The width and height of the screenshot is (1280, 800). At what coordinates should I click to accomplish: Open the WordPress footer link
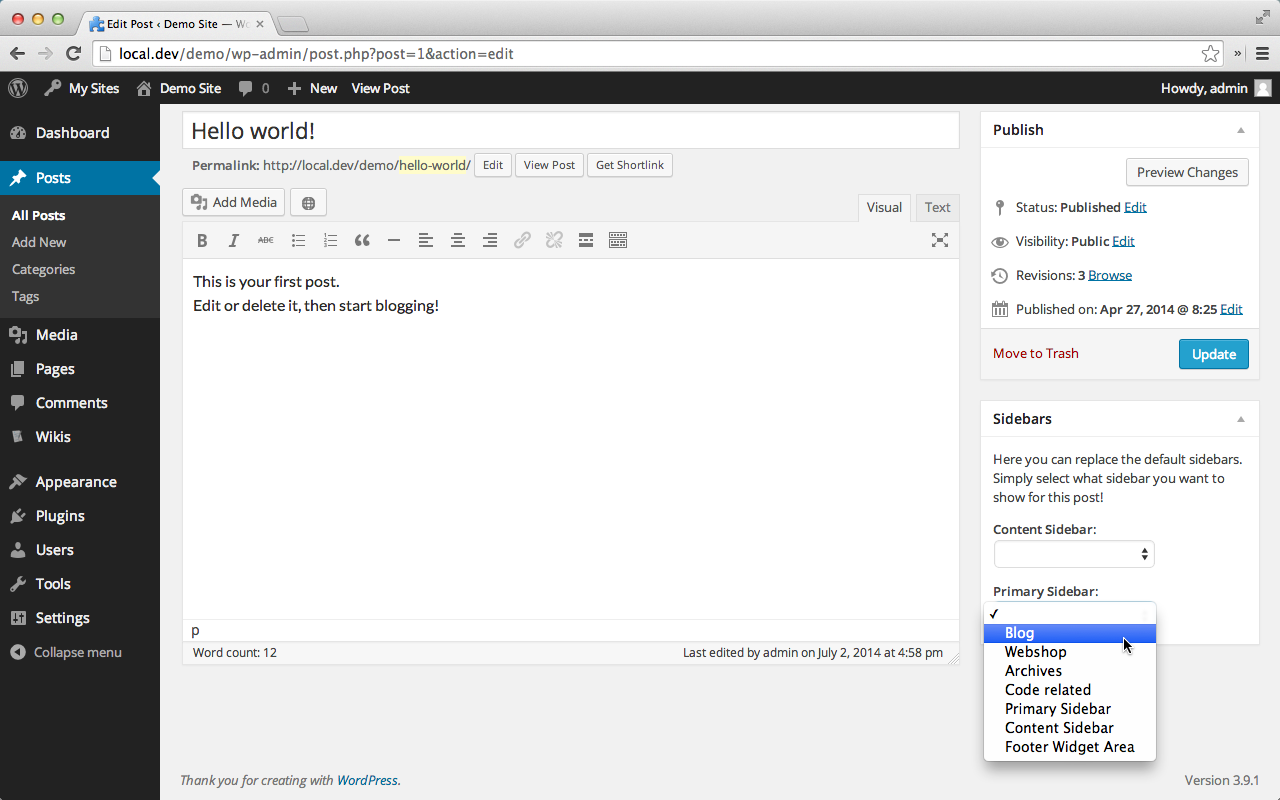point(367,780)
